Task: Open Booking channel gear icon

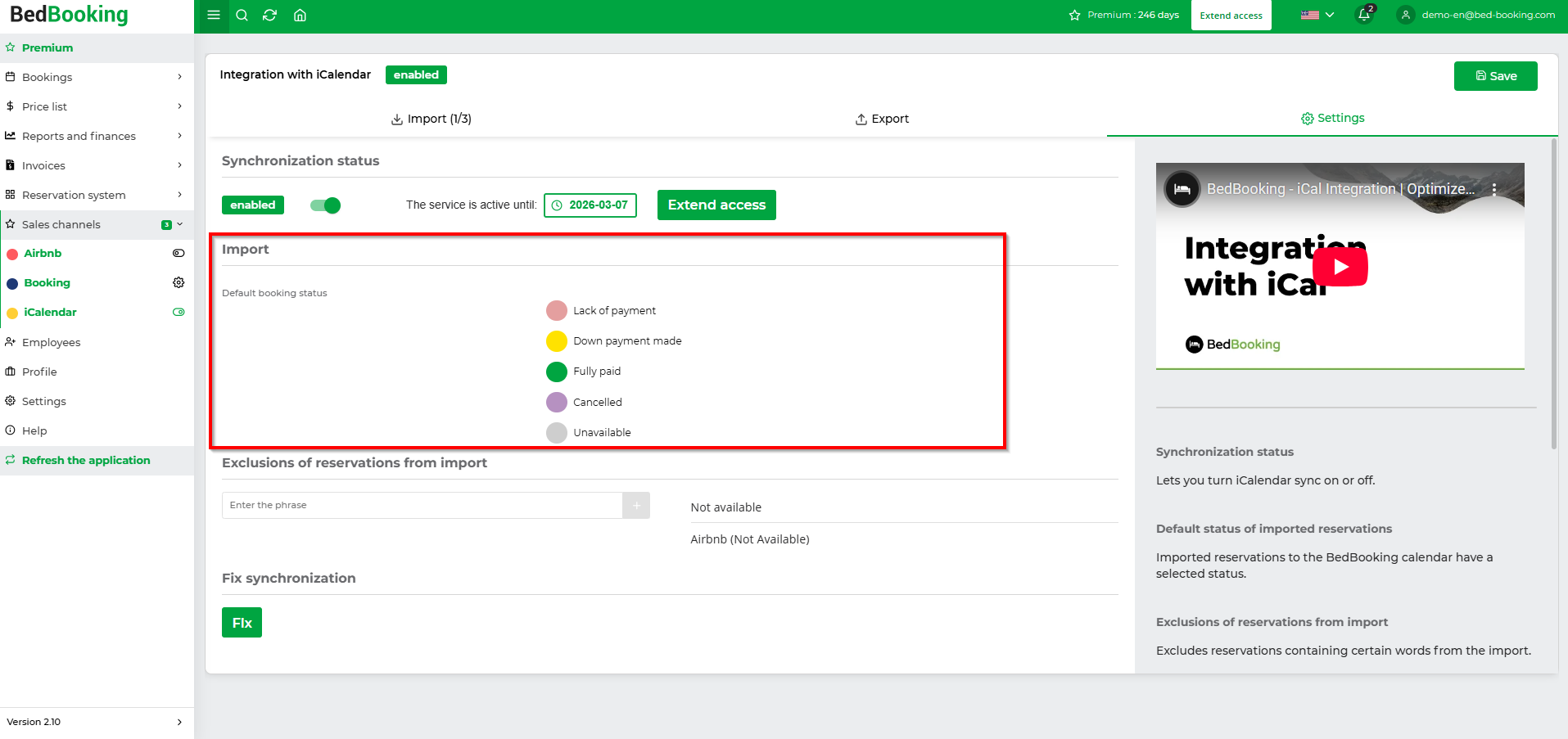Action: pos(178,282)
